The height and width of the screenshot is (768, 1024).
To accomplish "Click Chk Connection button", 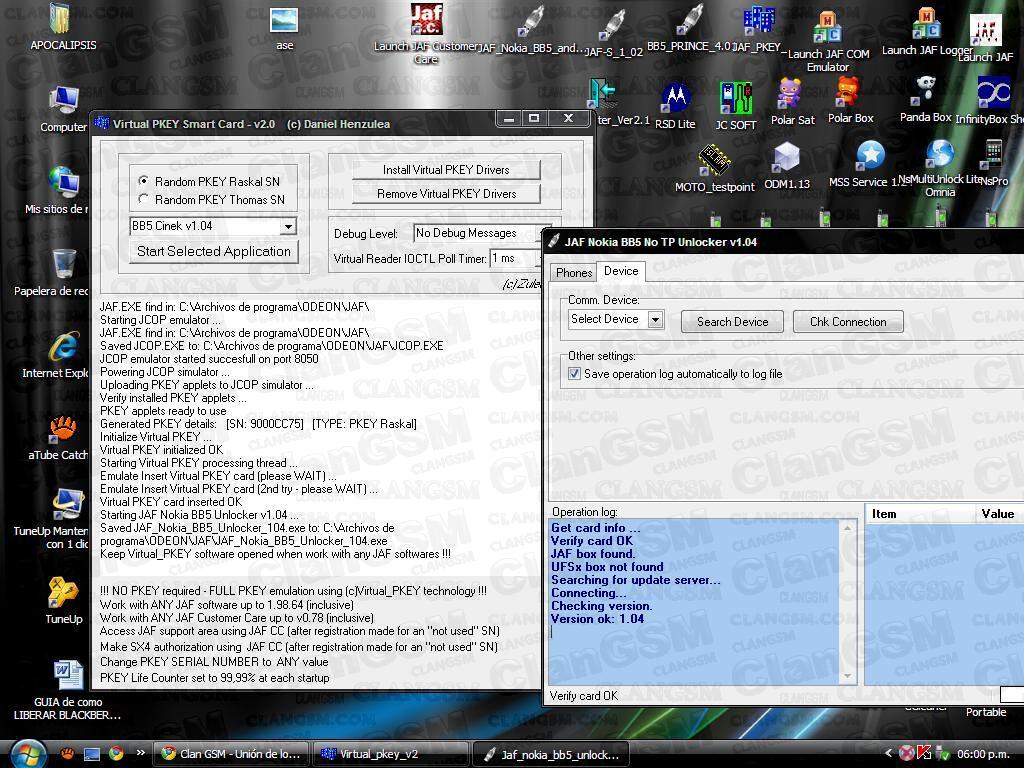I will tap(848, 321).
